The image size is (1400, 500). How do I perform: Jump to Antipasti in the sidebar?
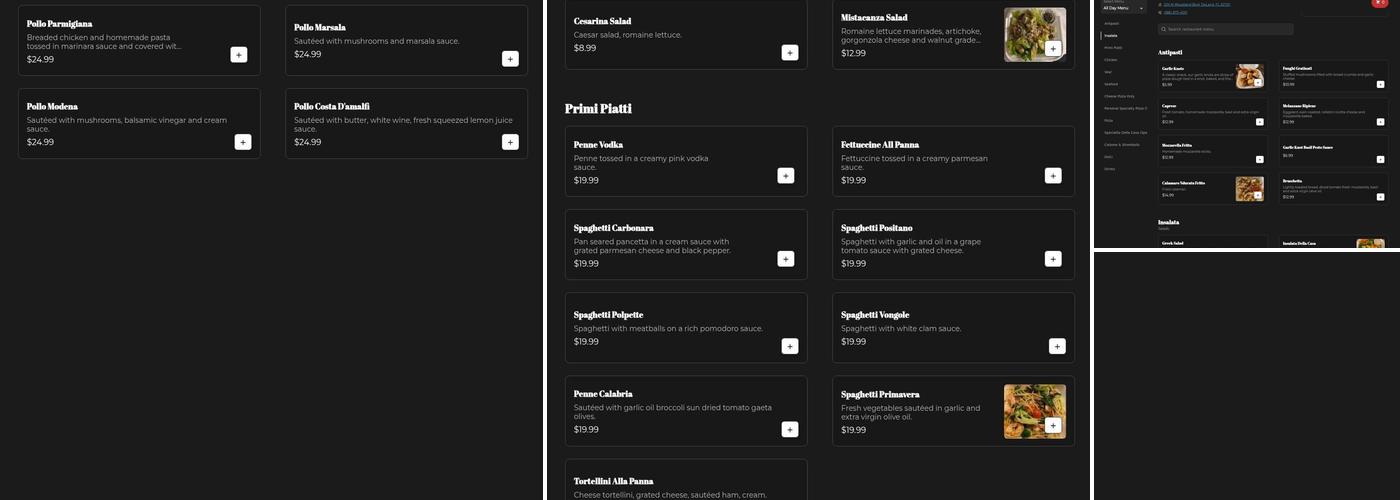[x=1112, y=23]
